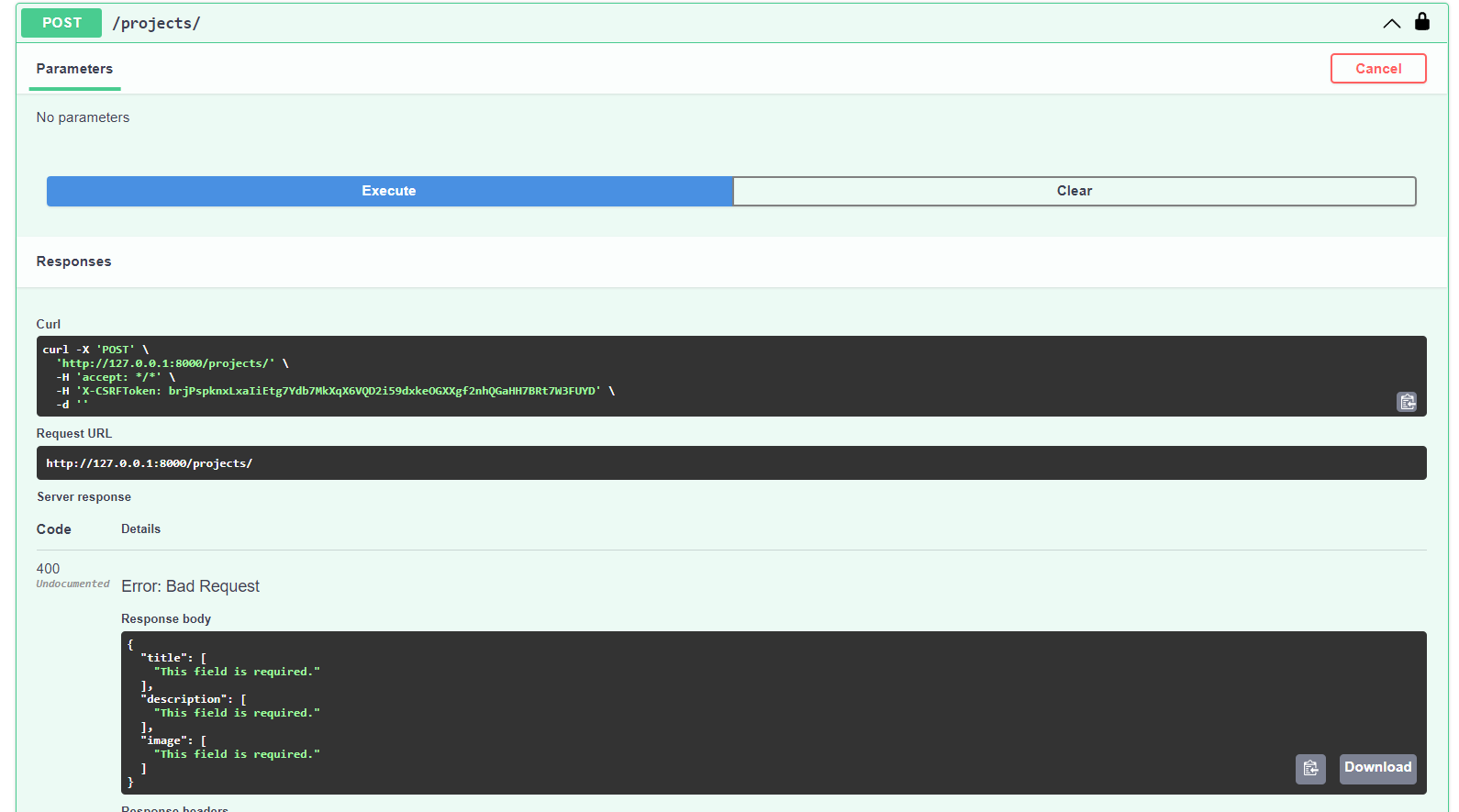Copy the response body to clipboard
The height and width of the screenshot is (812, 1459).
point(1310,768)
